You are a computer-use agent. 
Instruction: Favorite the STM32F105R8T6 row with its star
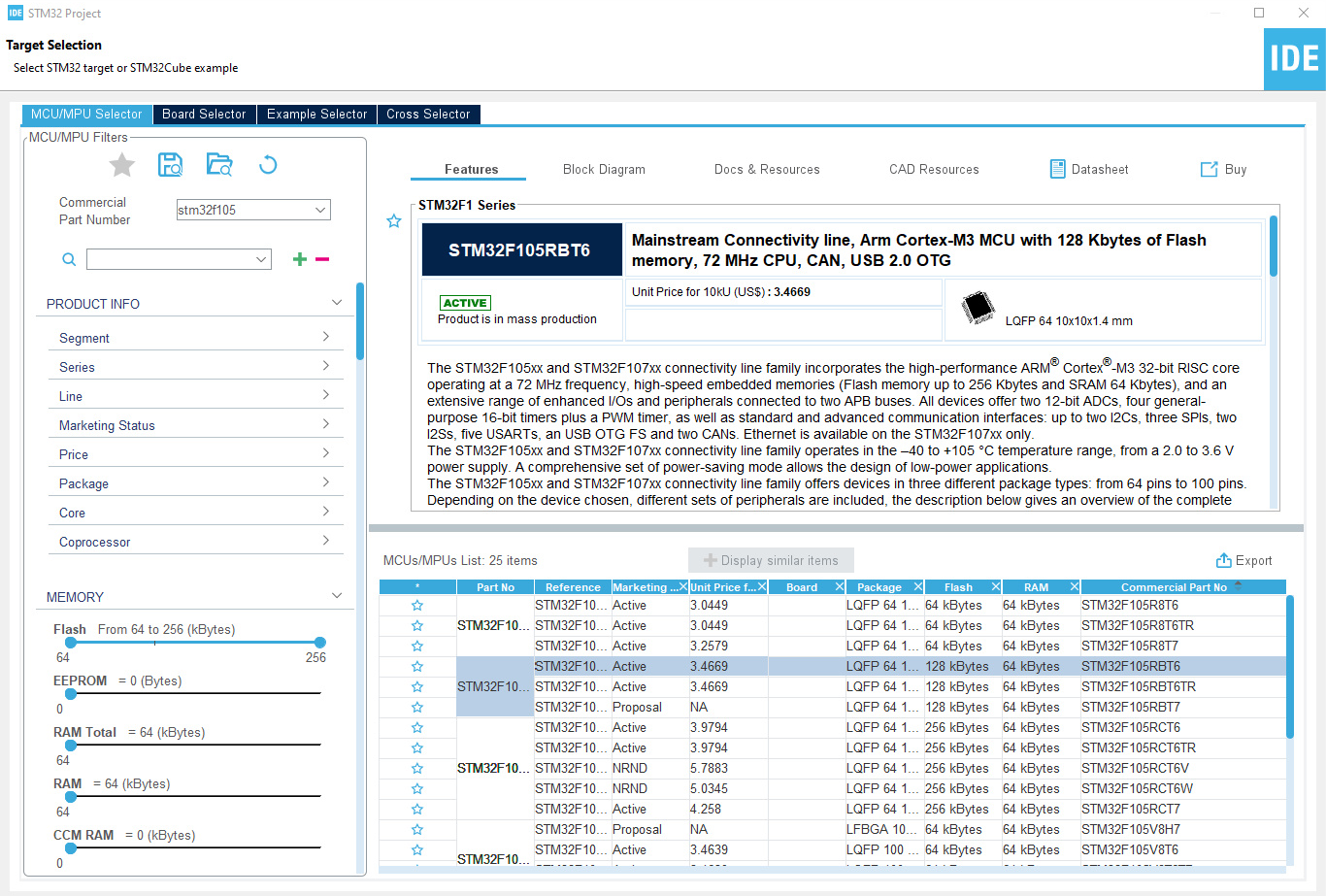[417, 606]
